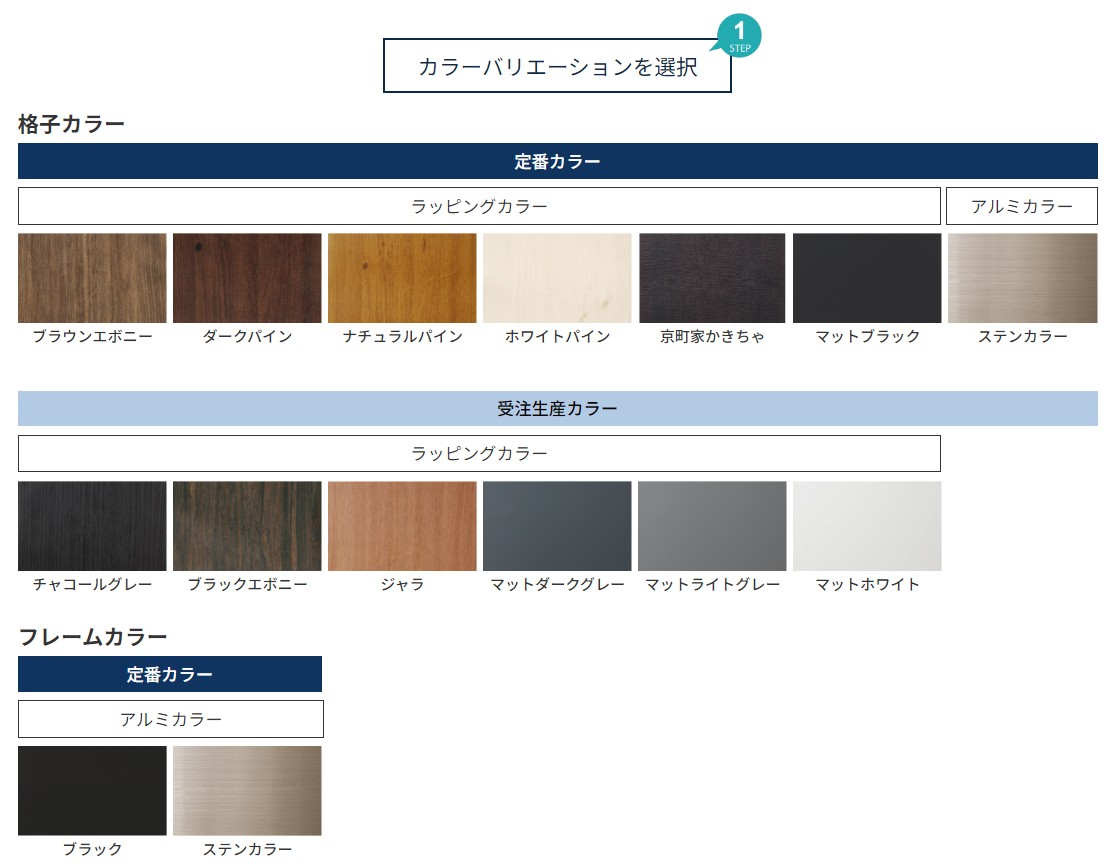Click the カラーバリエーションを選択 step box
The width and height of the screenshot is (1117, 868).
pyautogui.click(x=557, y=67)
